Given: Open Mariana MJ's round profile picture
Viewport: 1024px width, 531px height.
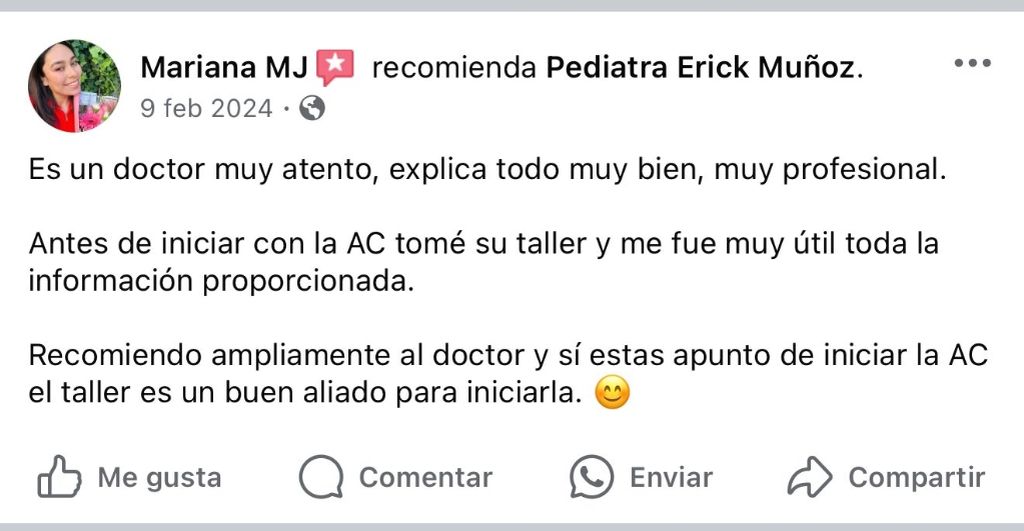Looking at the screenshot, I should [74, 86].
